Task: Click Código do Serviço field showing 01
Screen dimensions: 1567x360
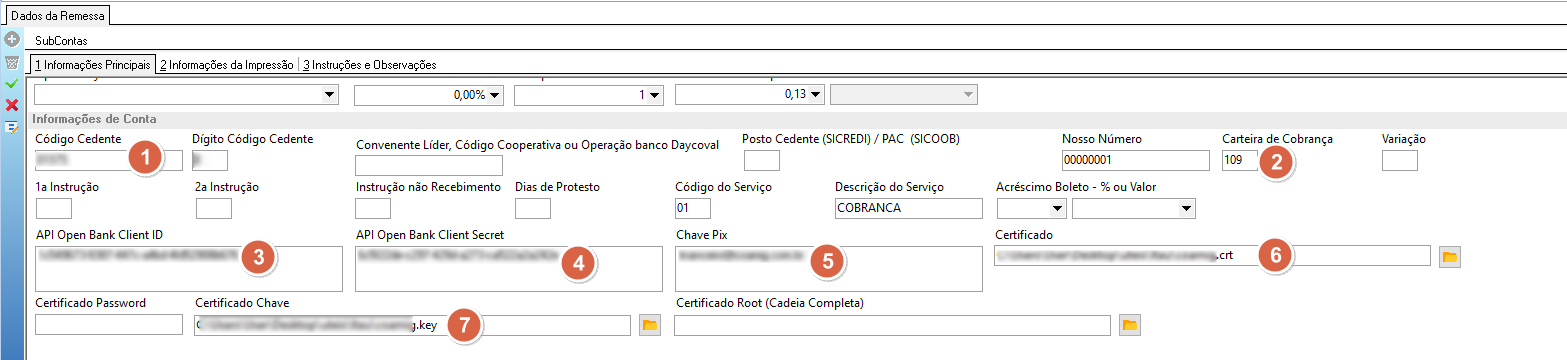Action: pos(693,208)
